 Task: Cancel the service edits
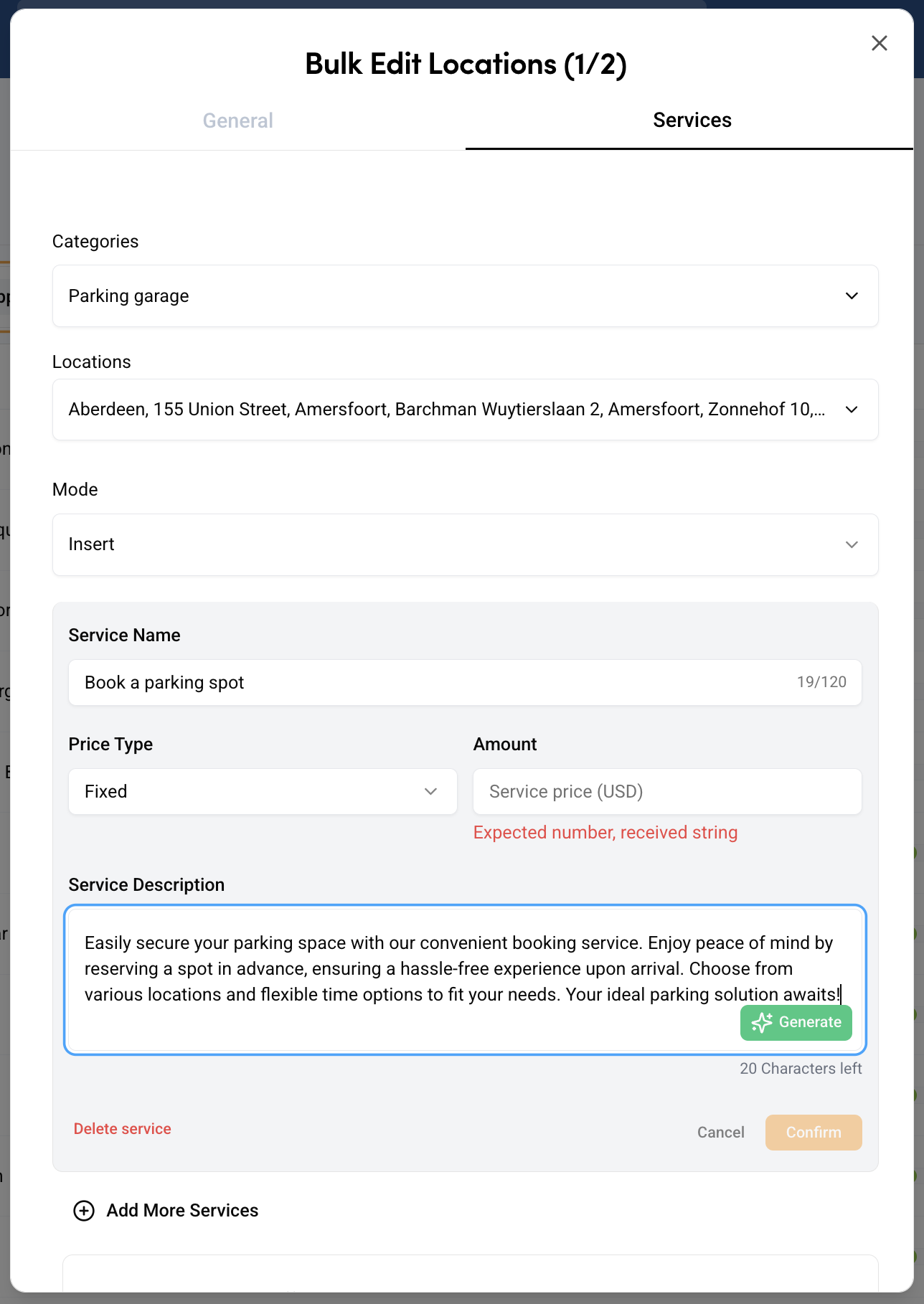tap(720, 1132)
